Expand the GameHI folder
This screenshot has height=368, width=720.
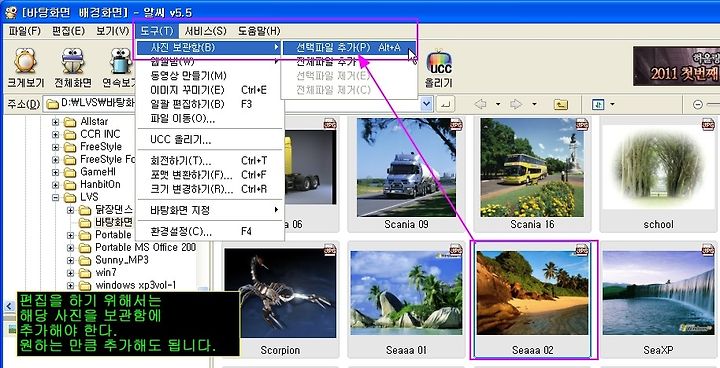tap(56, 172)
